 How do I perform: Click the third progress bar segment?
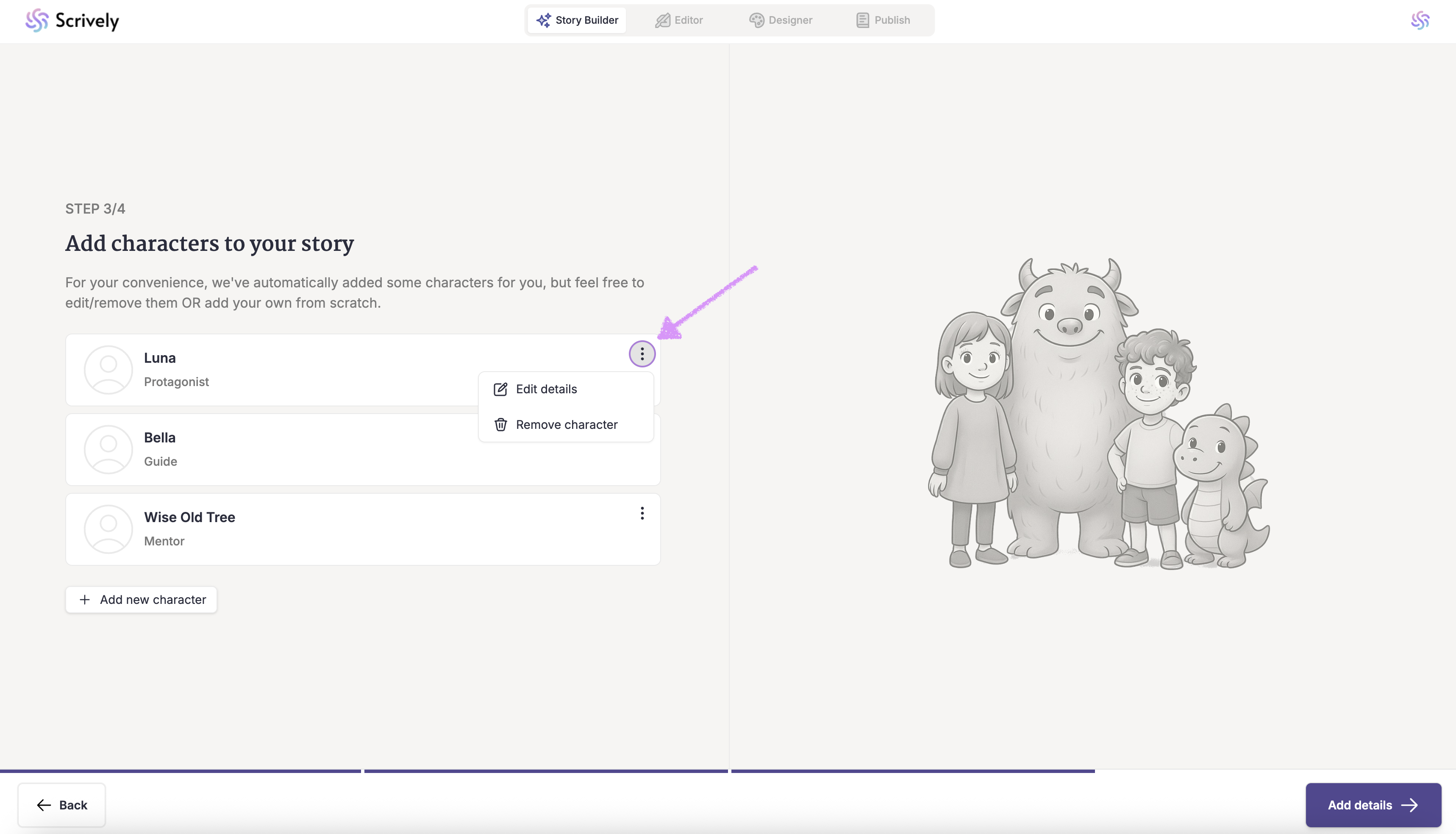[x=912, y=771]
